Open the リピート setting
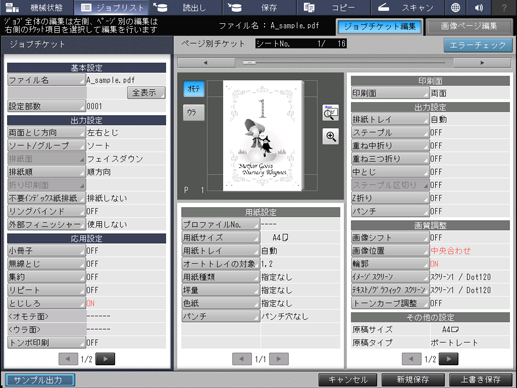The image size is (517, 388). point(46,290)
